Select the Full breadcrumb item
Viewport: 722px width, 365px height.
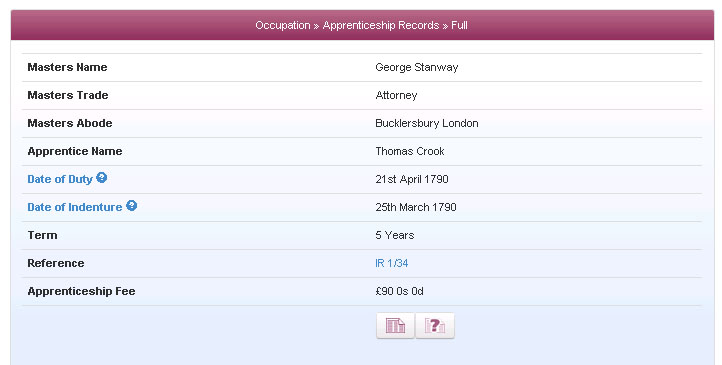point(460,25)
